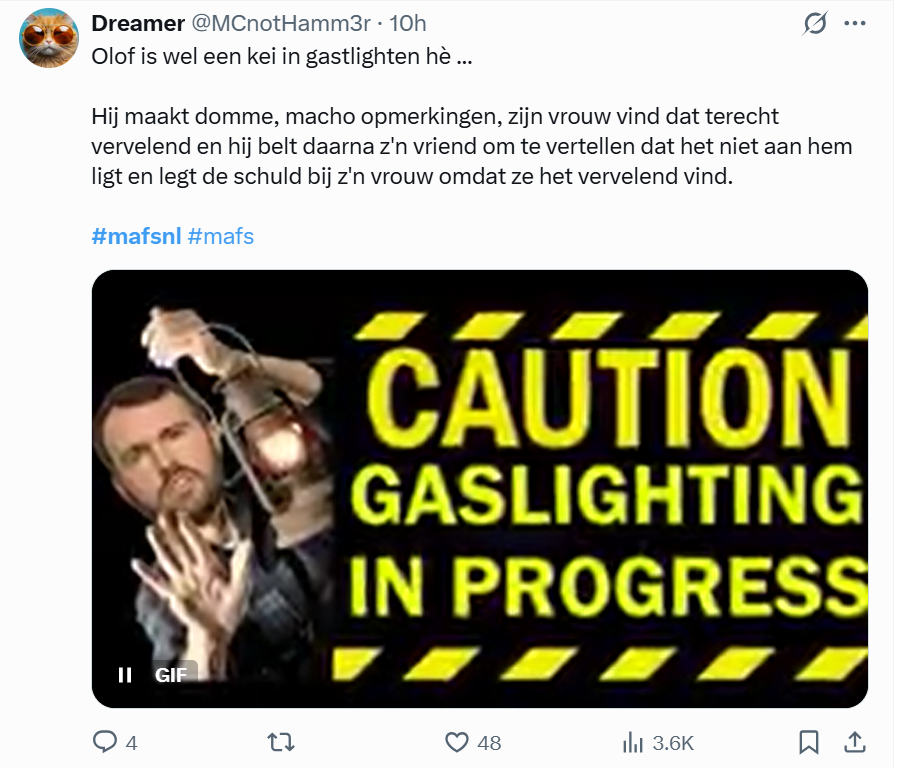This screenshot has width=901, height=768.
Task: Like the post with the heart icon
Action: (x=457, y=742)
